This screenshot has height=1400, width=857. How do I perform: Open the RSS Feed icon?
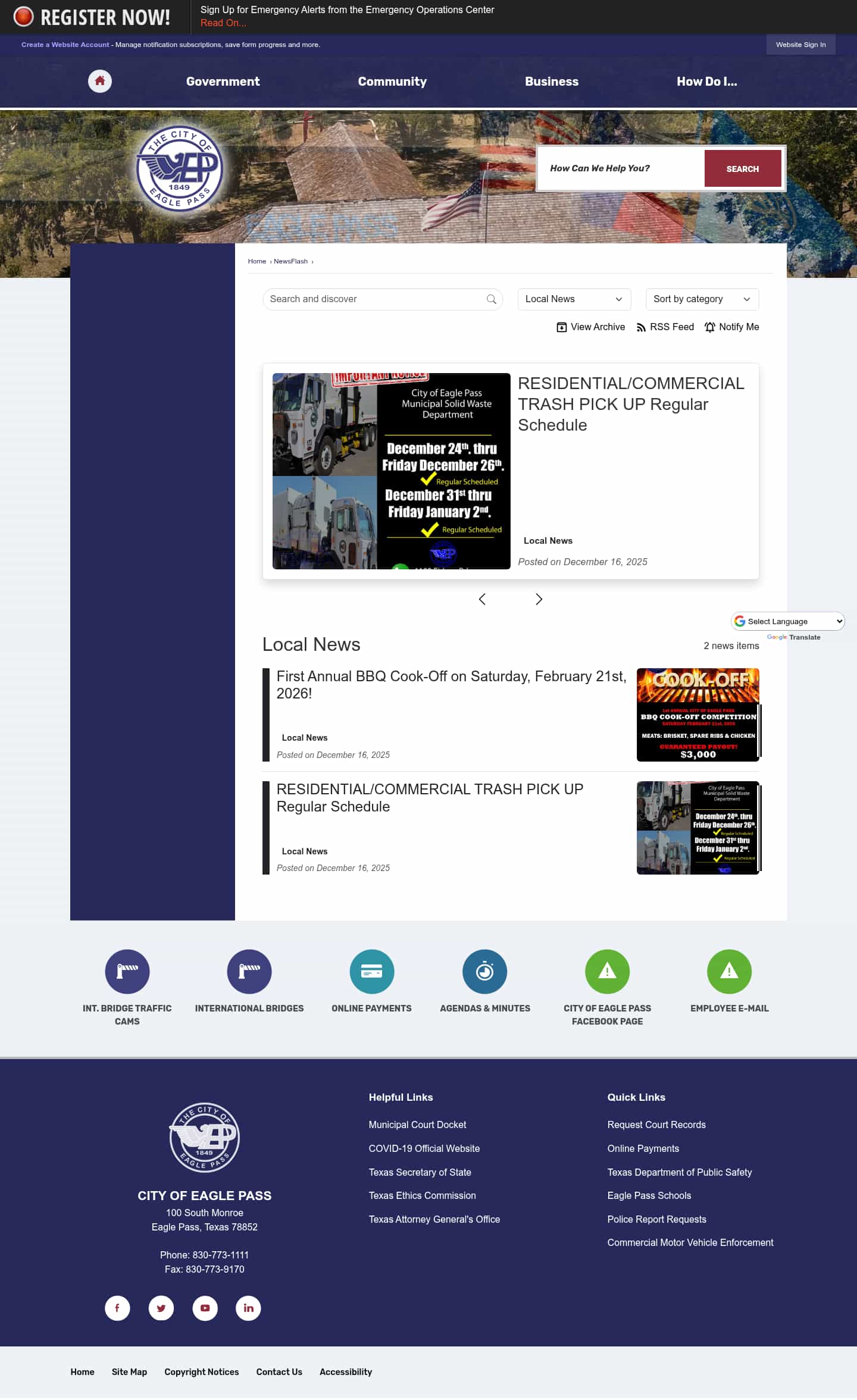click(641, 327)
